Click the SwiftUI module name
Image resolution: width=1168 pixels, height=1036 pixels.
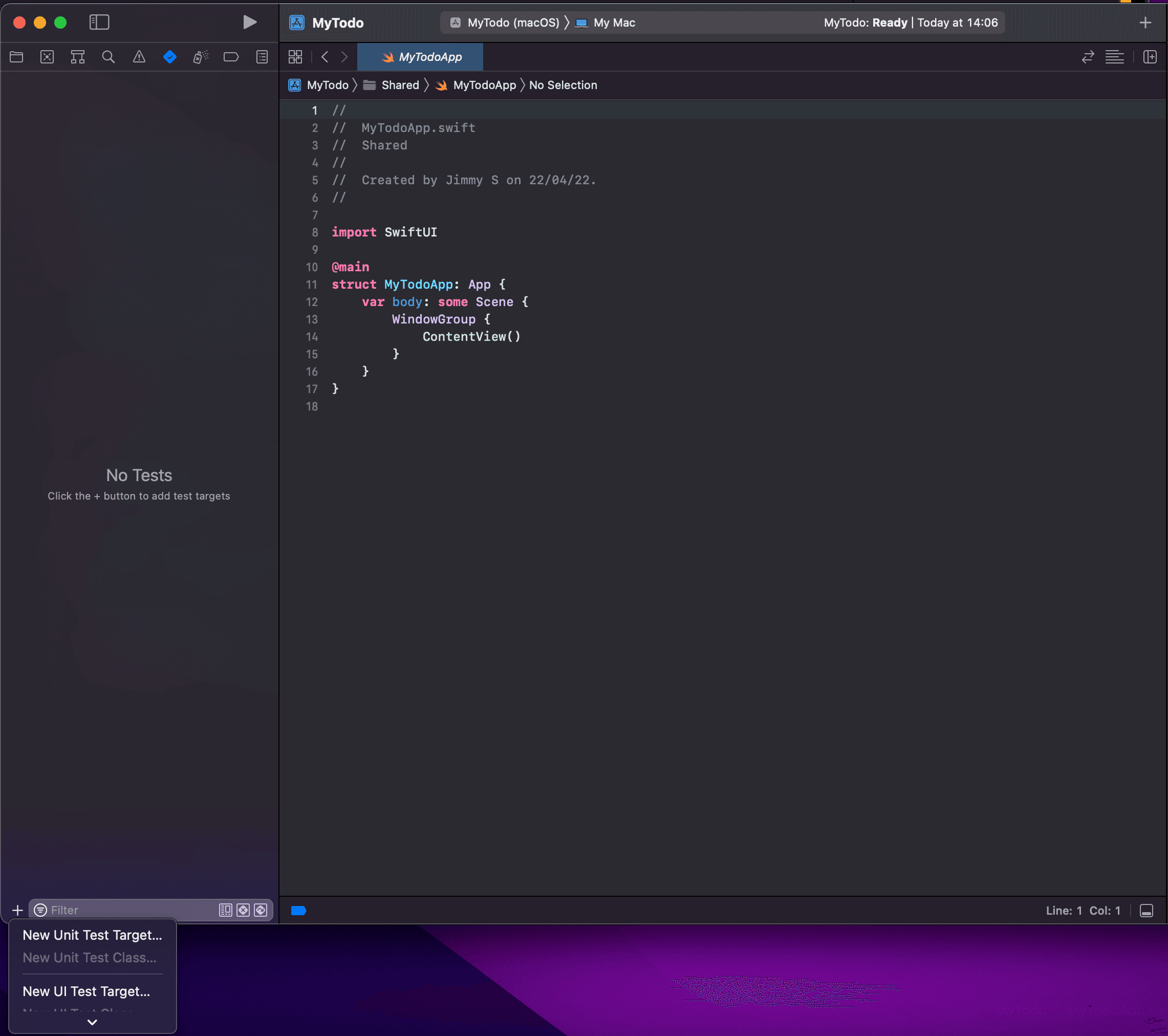point(411,232)
